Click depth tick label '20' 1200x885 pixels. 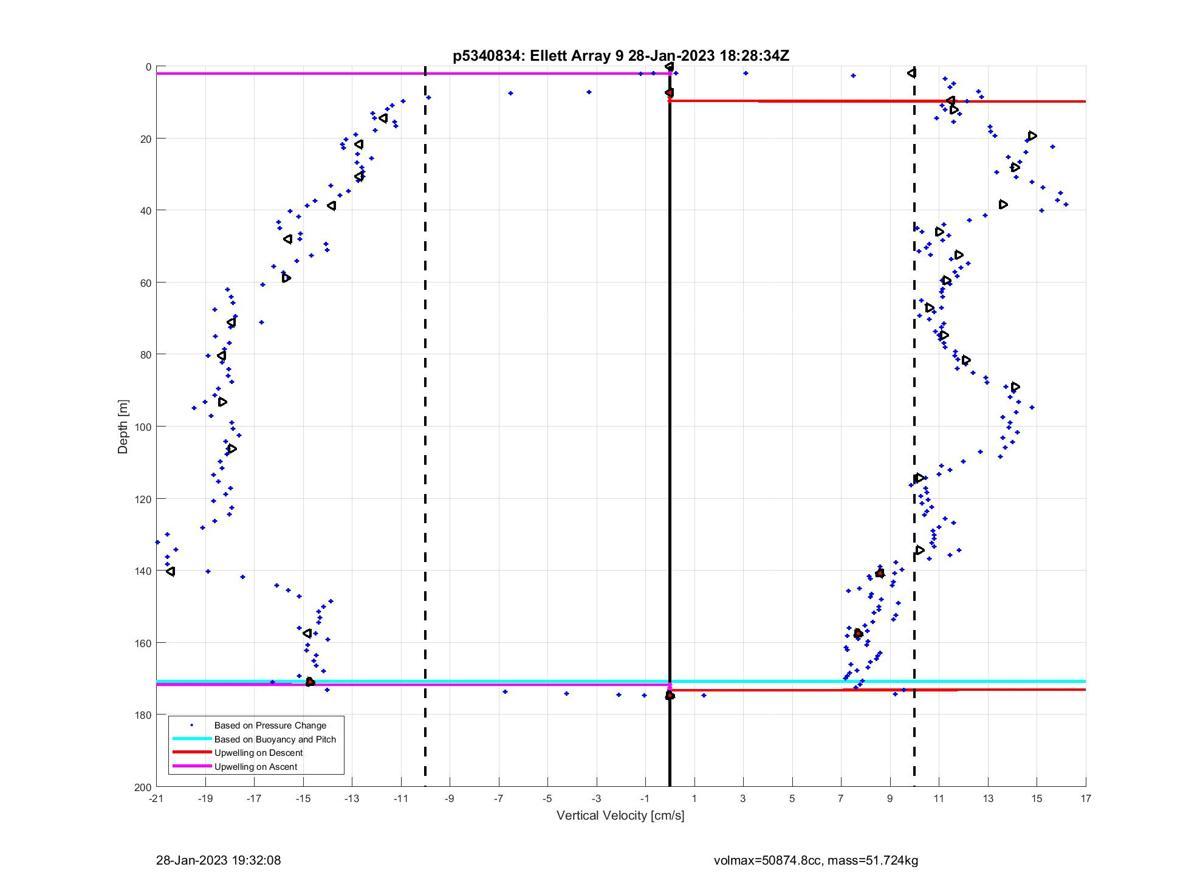tap(146, 139)
